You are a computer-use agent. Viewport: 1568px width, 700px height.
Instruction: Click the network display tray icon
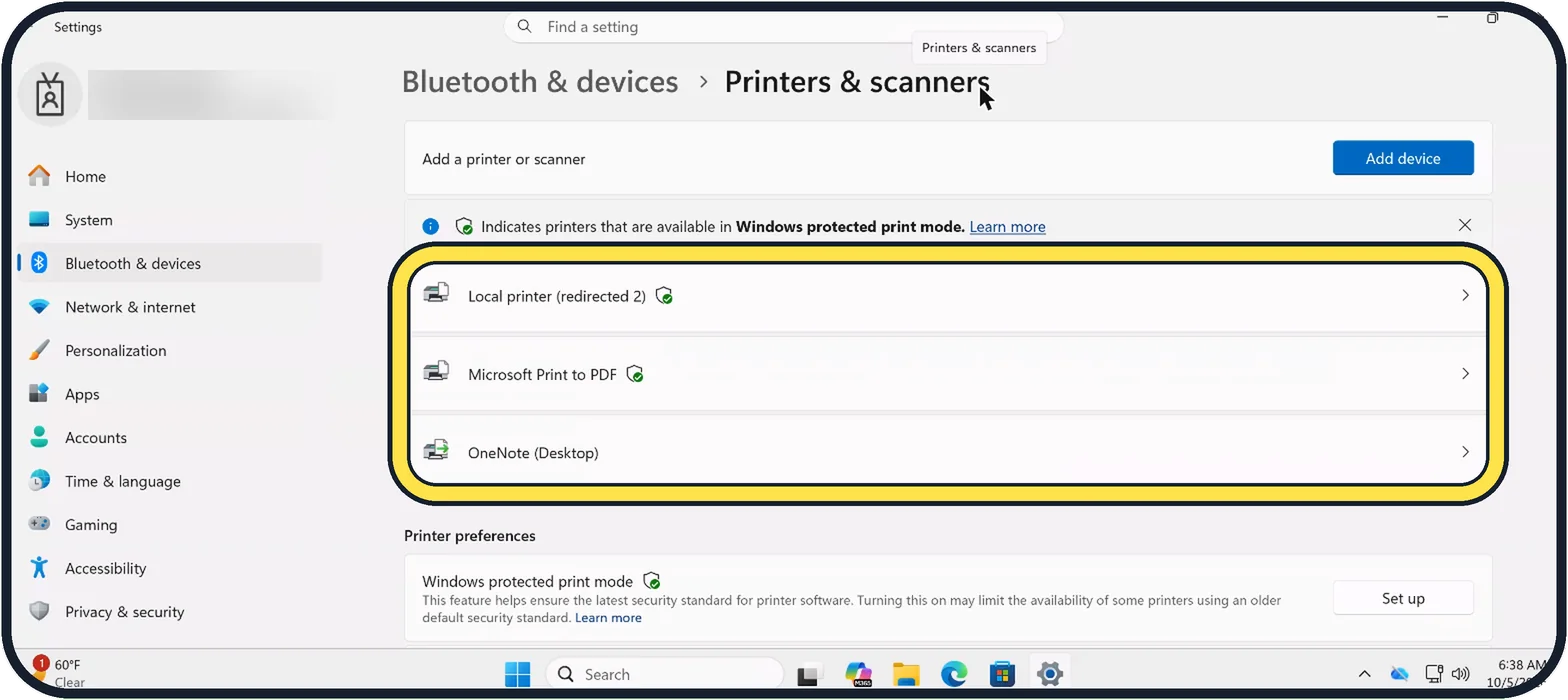[x=1434, y=674]
